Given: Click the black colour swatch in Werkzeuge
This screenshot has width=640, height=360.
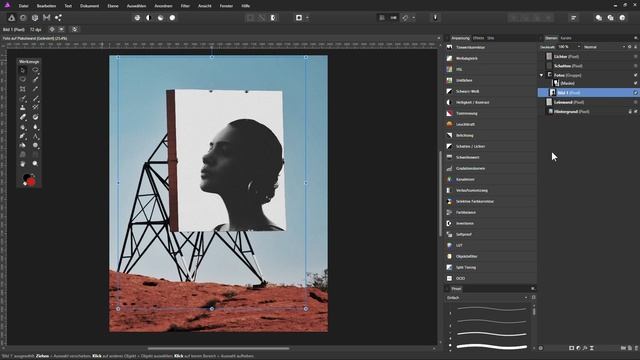Looking at the screenshot, I should pos(27,177).
